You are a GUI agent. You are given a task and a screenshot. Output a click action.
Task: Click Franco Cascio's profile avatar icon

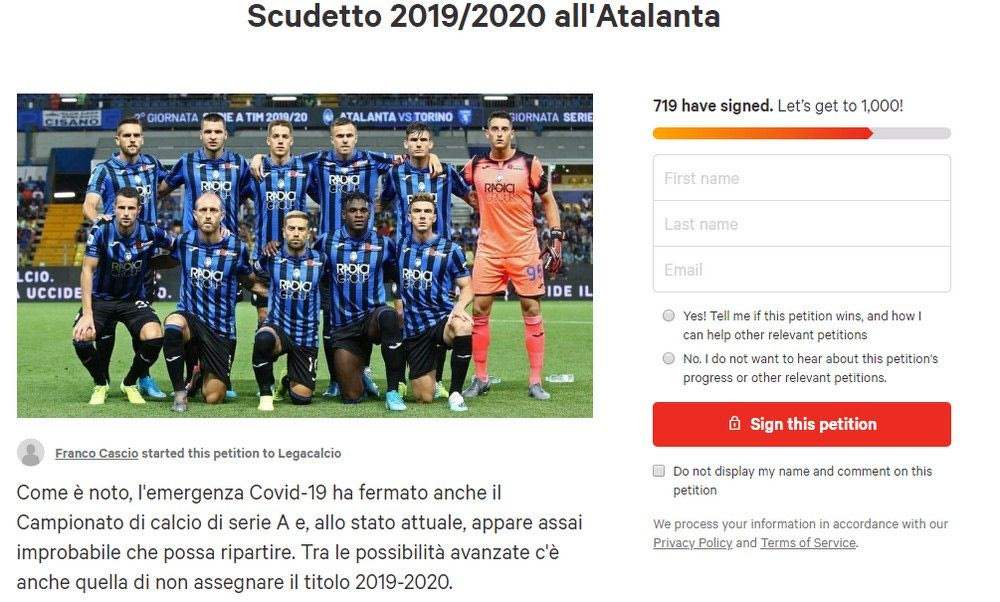[x=31, y=452]
